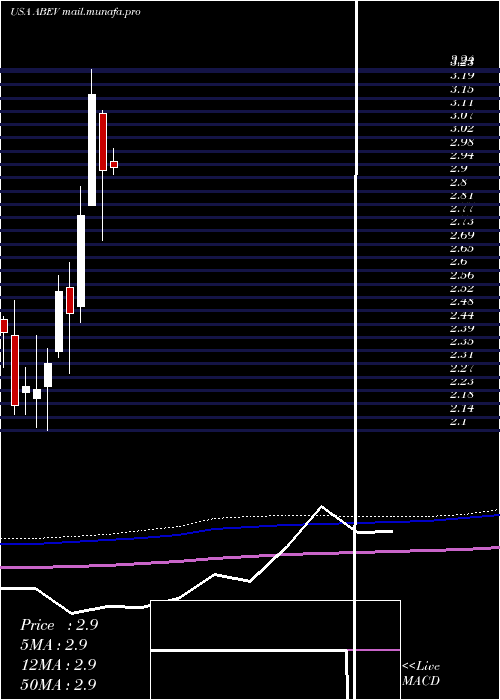Image resolution: width=500 pixels, height=700 pixels.
Task: Click the 2.35 price axis label
Action: pos(462,342)
